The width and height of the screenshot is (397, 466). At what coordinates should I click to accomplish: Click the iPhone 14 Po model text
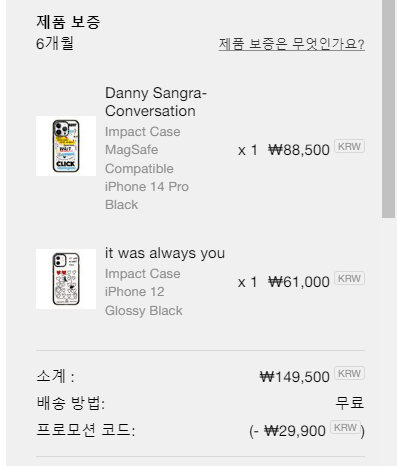(x=147, y=187)
